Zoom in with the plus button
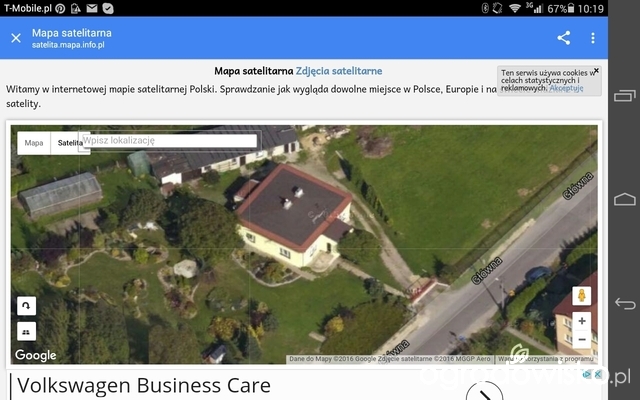Viewport: 640px width, 400px height. 582,321
